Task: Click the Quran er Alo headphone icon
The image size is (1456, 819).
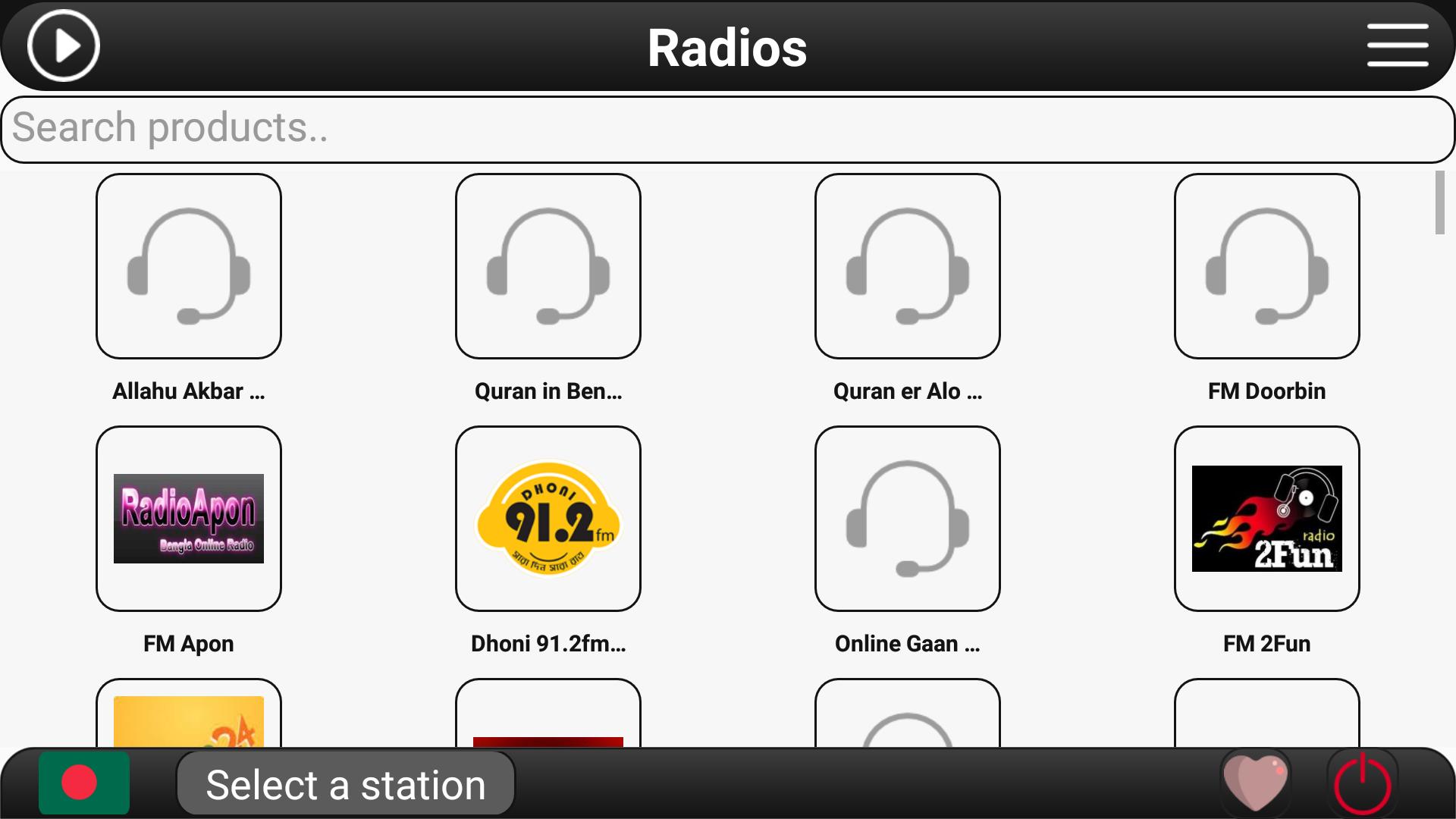Action: coord(907,265)
